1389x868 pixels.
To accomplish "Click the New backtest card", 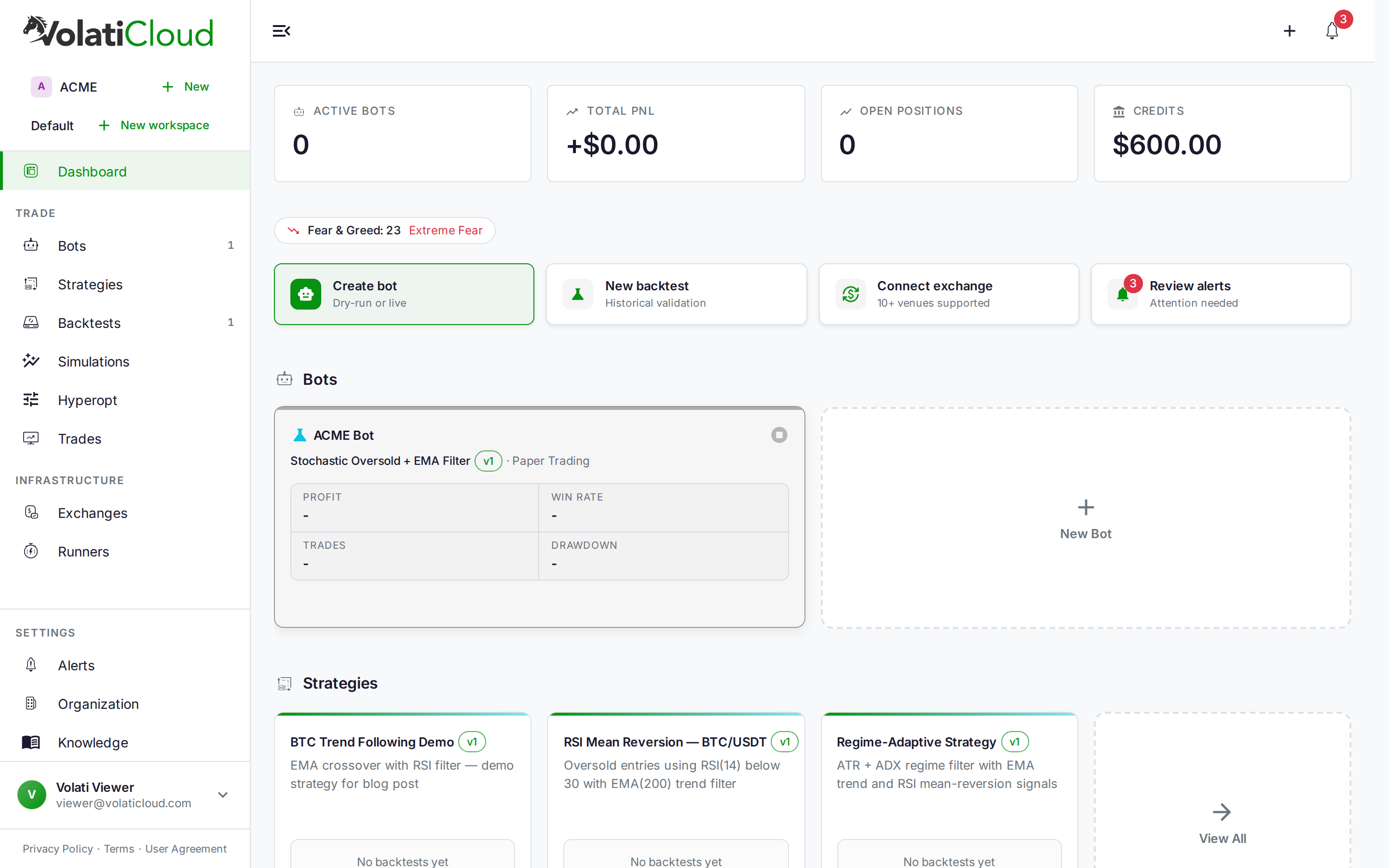I will [x=676, y=294].
